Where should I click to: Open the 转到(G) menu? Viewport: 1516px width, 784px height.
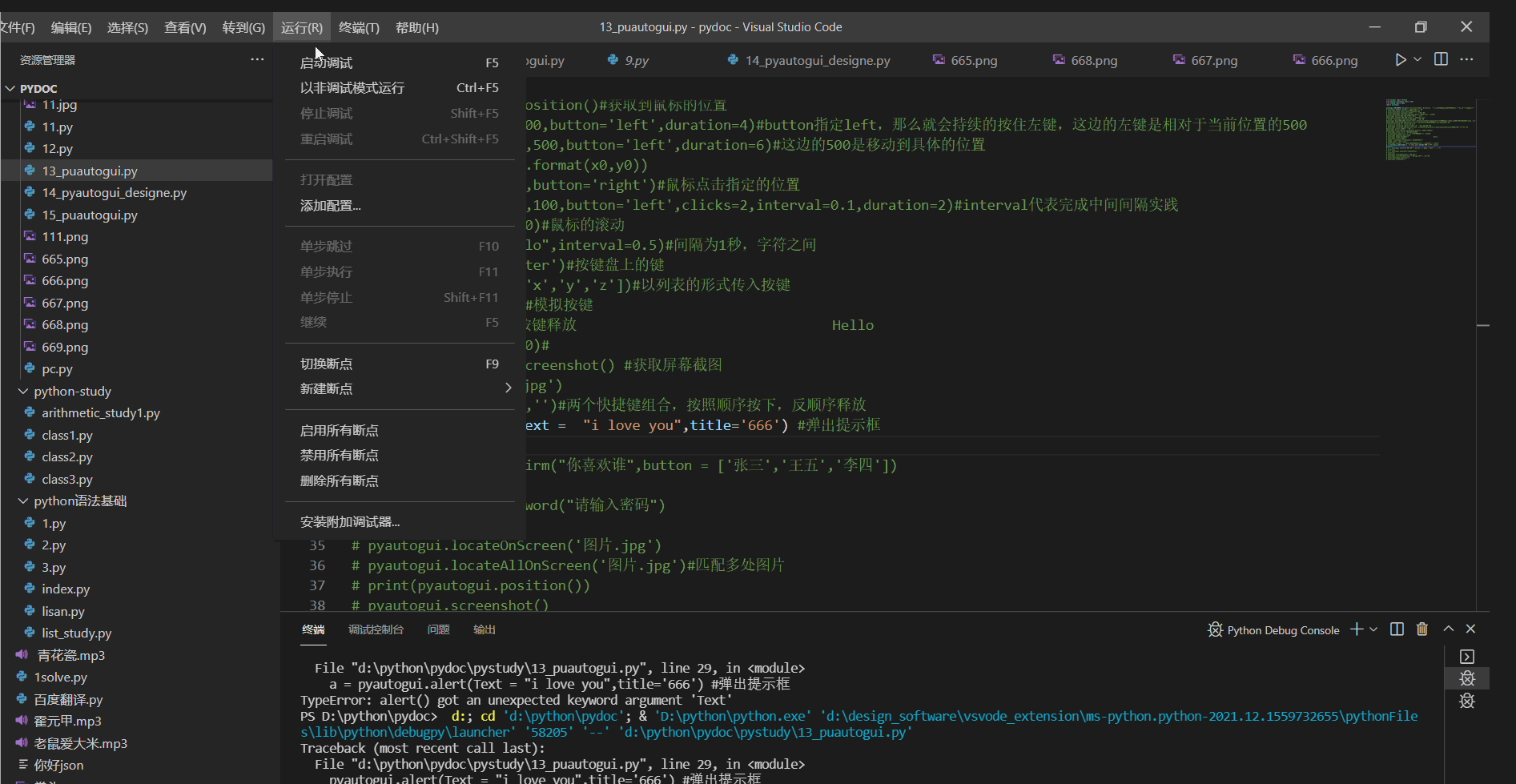pyautogui.click(x=243, y=27)
